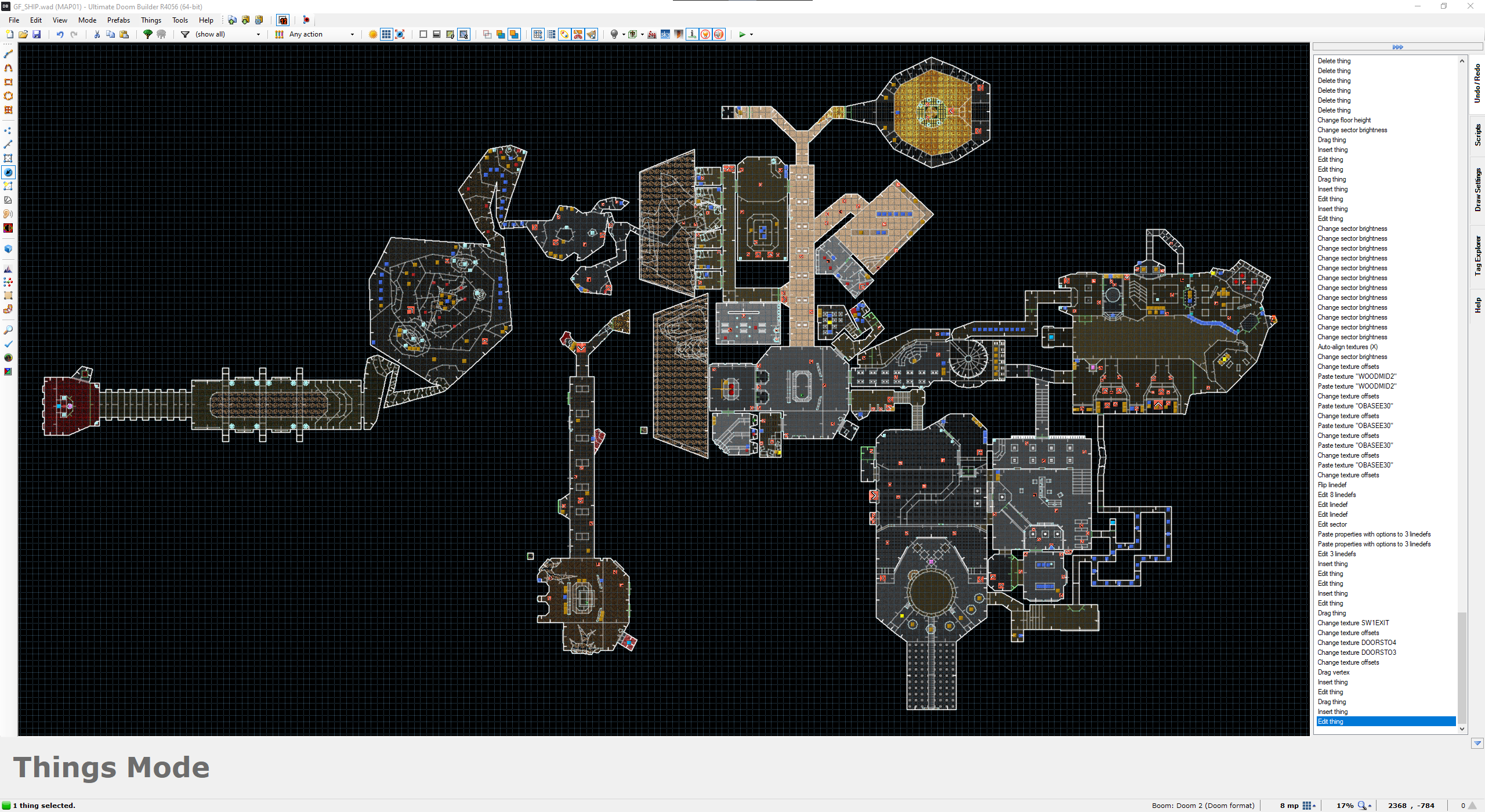
Task: Click the Save map icon
Action: 37,34
